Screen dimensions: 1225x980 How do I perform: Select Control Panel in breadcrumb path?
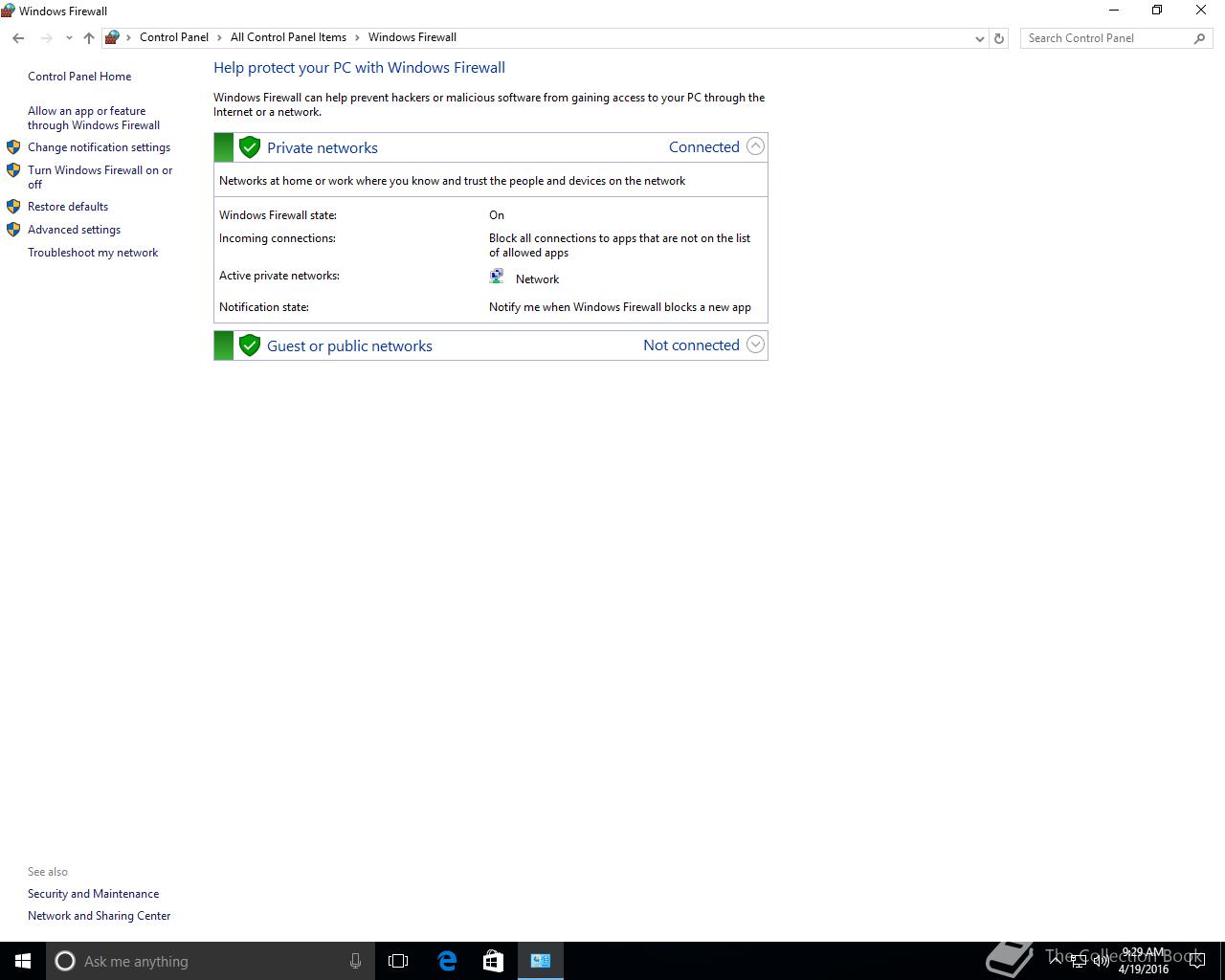coord(174,37)
